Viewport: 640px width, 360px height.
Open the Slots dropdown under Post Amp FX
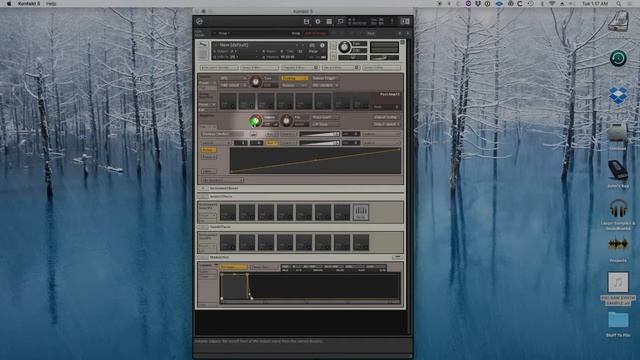386,107
